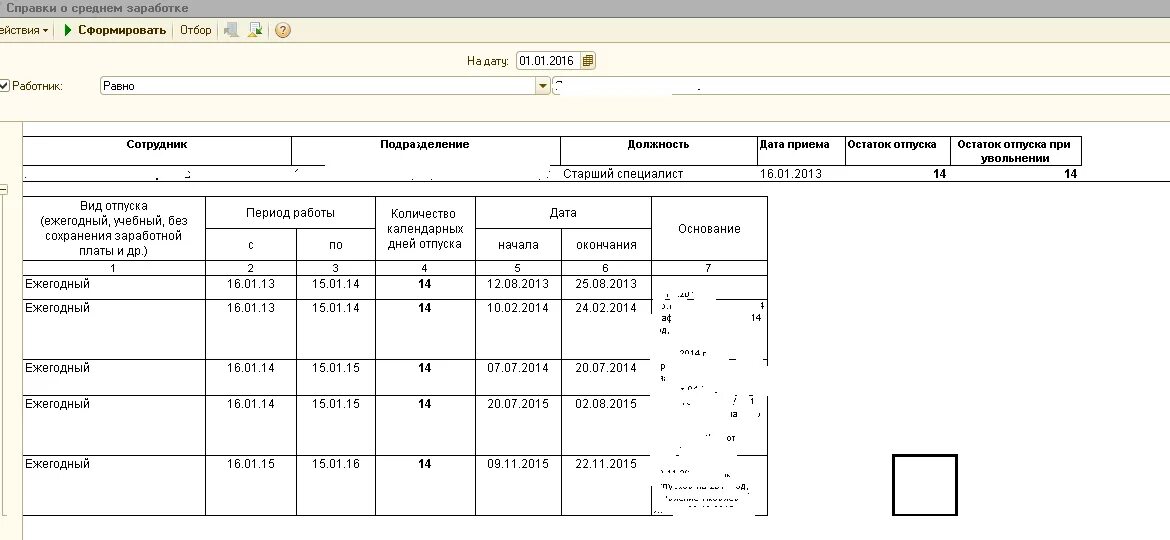Click the end date 22.11.2015 cell

click(606, 485)
